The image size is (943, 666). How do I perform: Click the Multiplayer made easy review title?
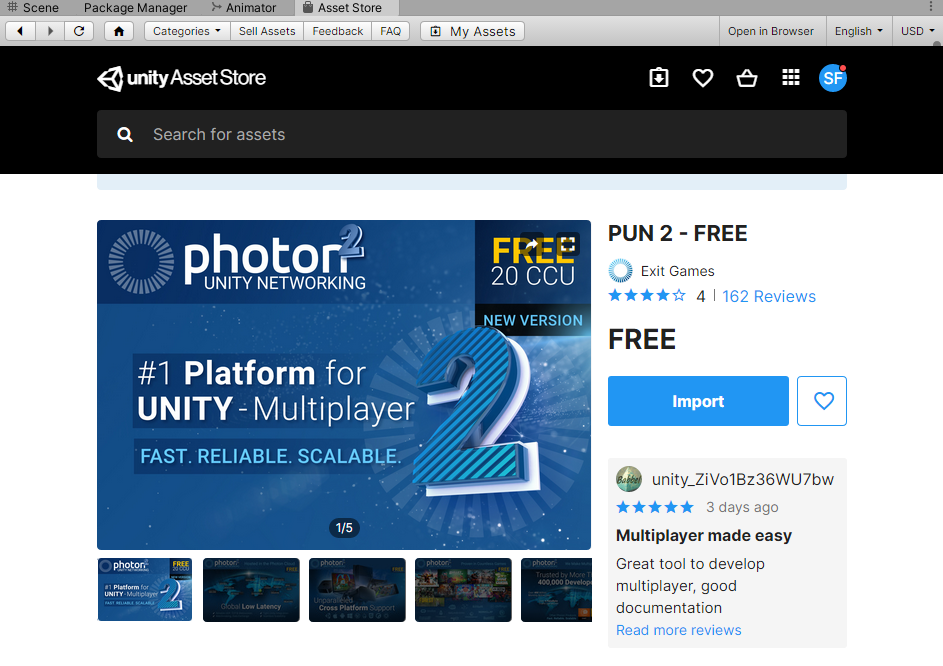[x=704, y=535]
